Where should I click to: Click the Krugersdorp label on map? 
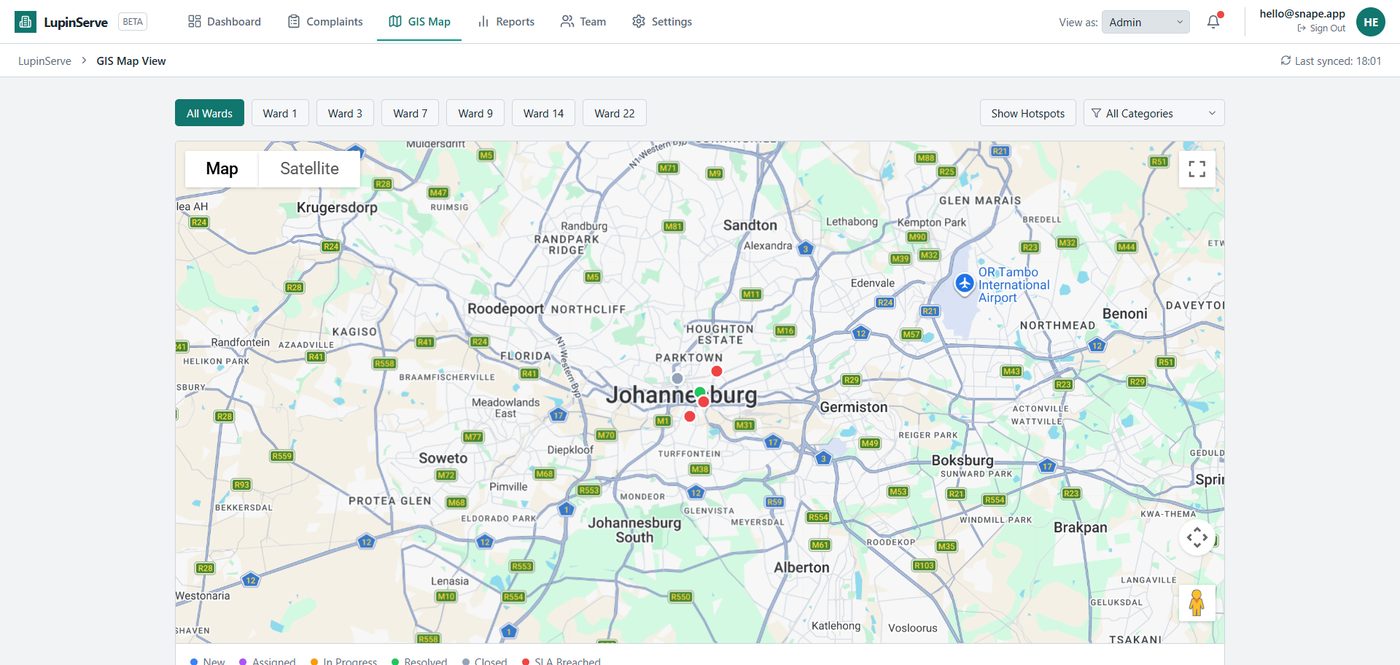tap(337, 208)
